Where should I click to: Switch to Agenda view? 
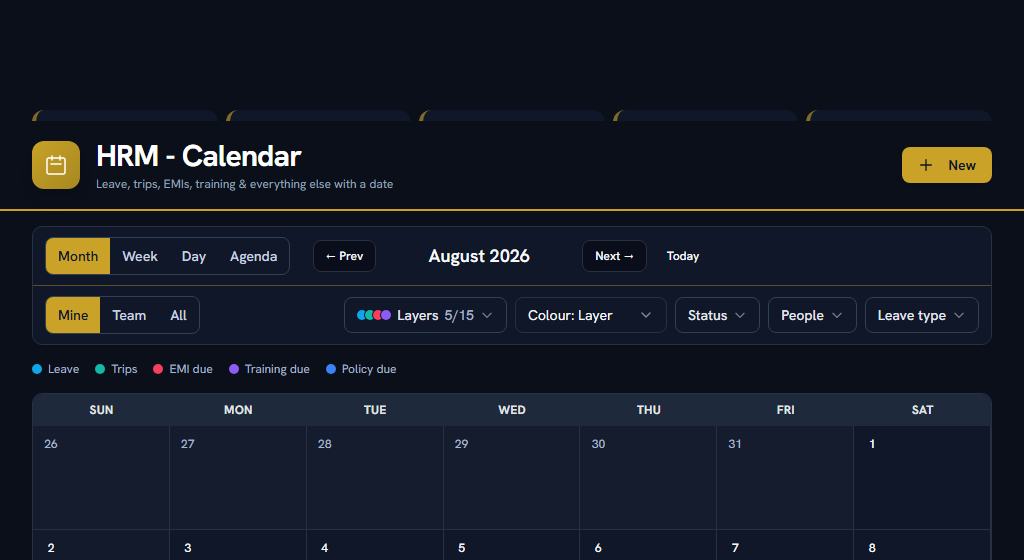253,257
